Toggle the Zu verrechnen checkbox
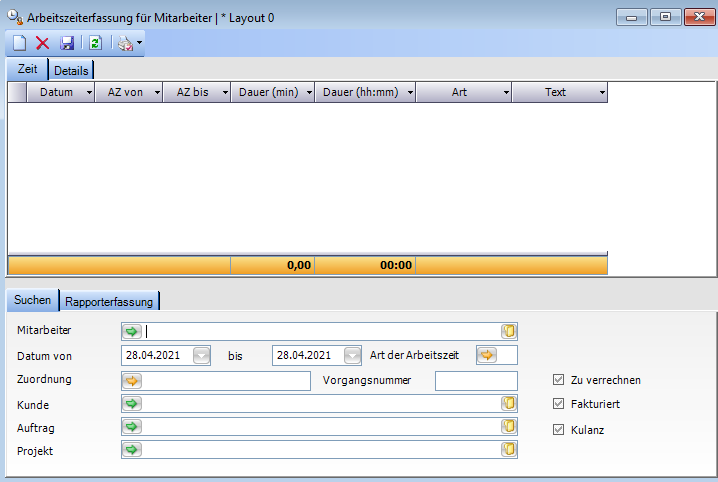This screenshot has width=718, height=482. tap(559, 380)
